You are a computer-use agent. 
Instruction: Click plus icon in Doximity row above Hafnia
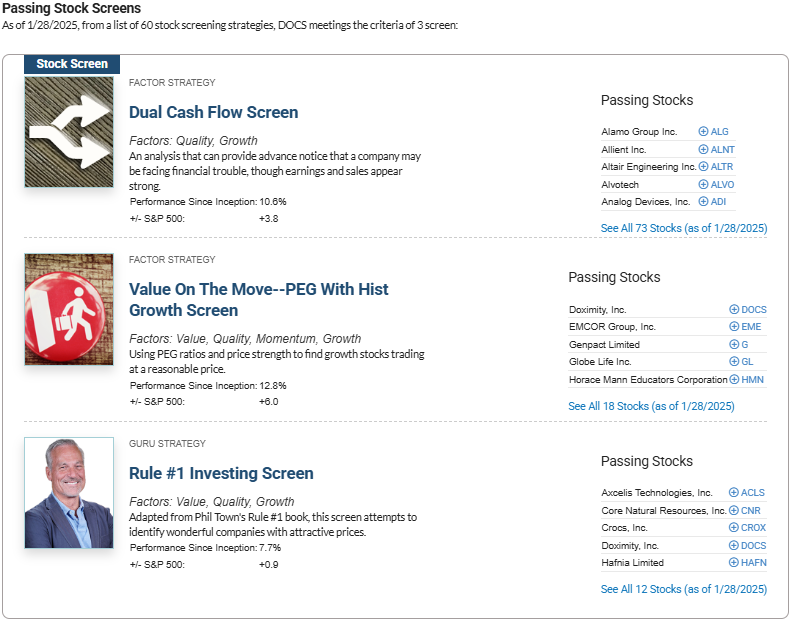pyautogui.click(x=734, y=546)
